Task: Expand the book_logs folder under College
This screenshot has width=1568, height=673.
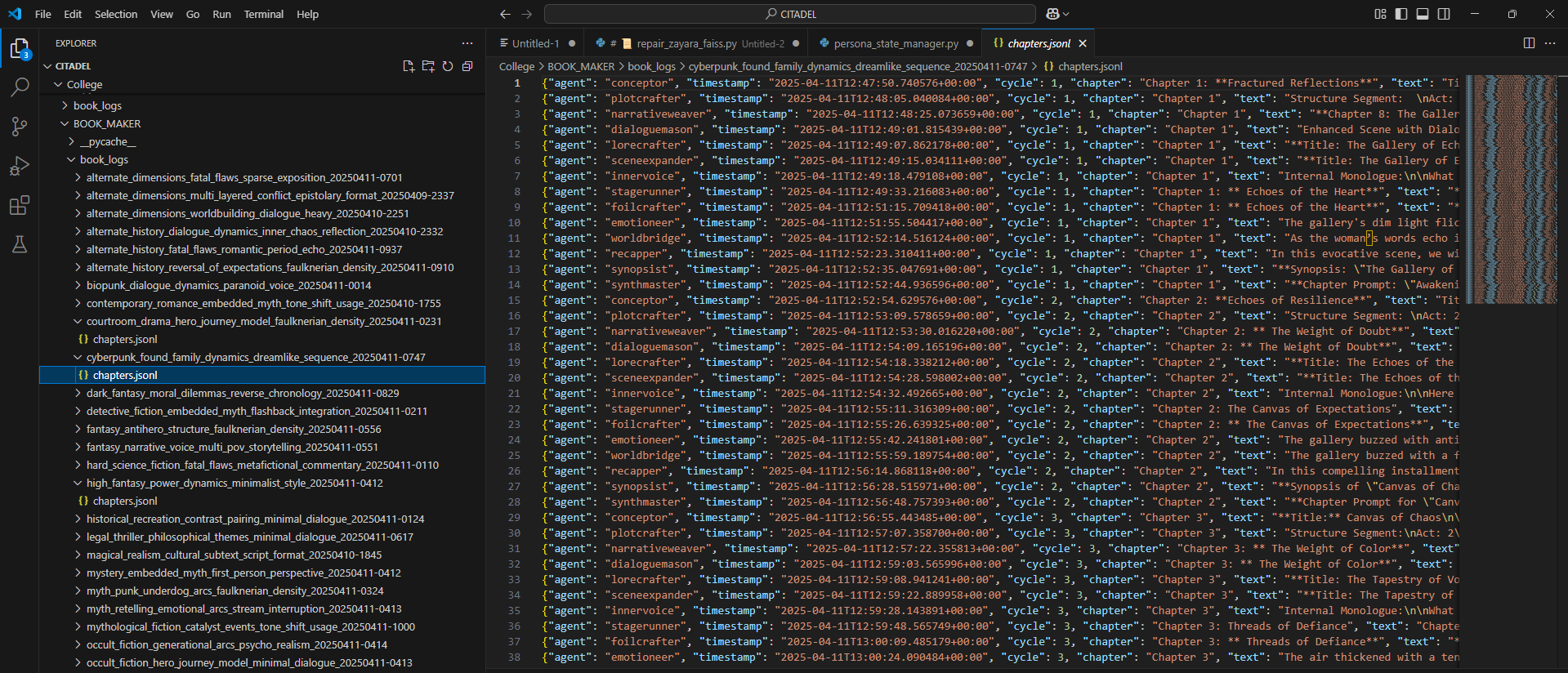Action: tap(97, 105)
